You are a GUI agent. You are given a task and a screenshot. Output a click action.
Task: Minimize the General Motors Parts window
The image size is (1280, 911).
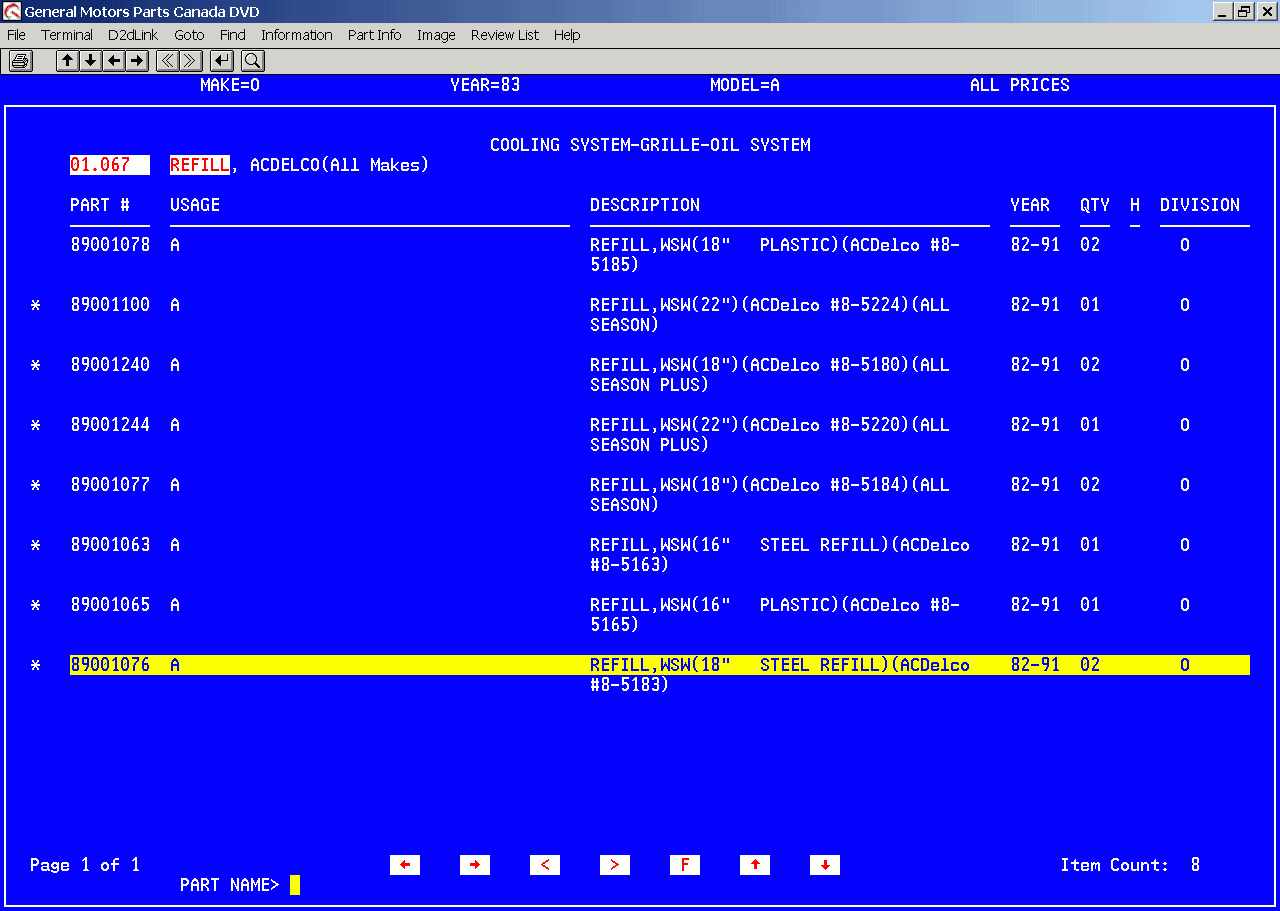[x=1223, y=12]
